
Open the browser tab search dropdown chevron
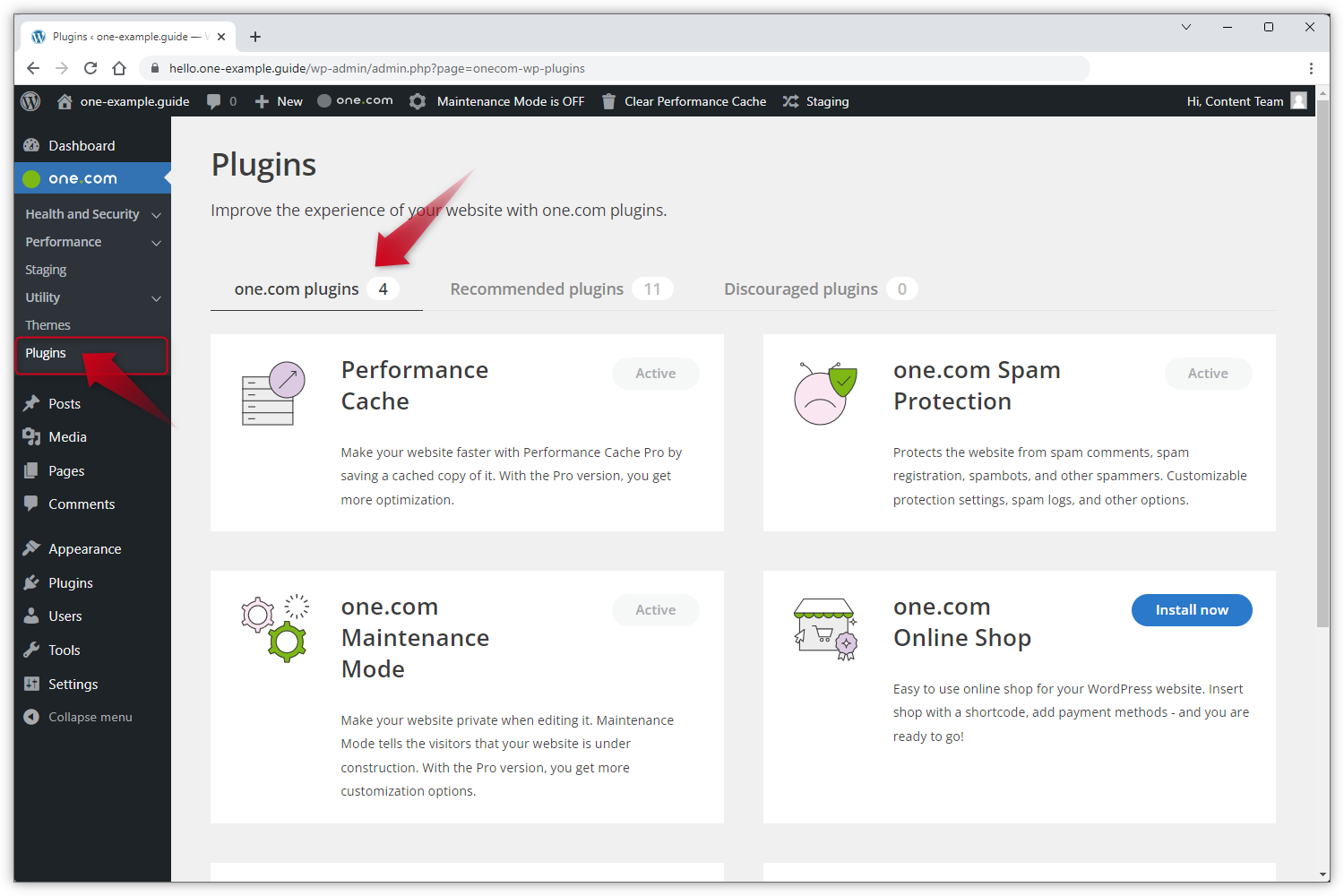[1186, 27]
